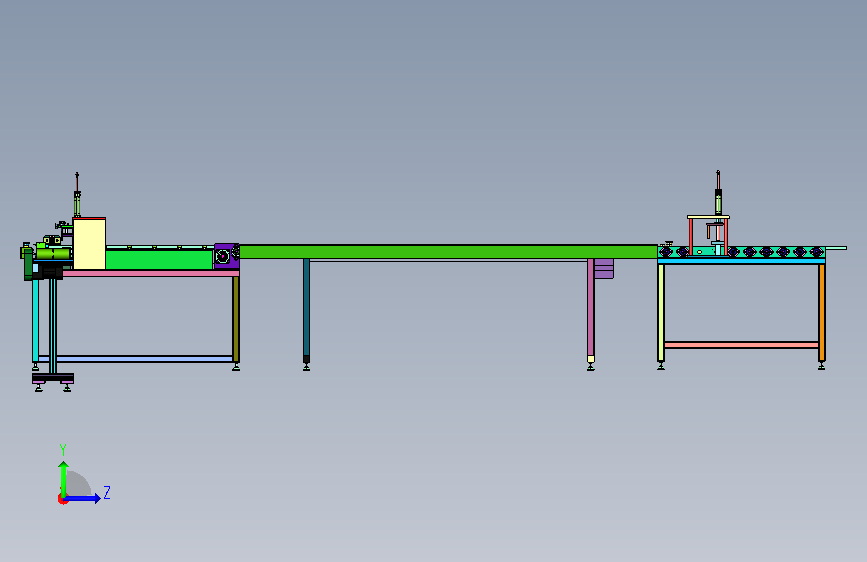This screenshot has height=562, width=867.
Task: Pick the purple box hanging under conveyor
Action: click(604, 268)
